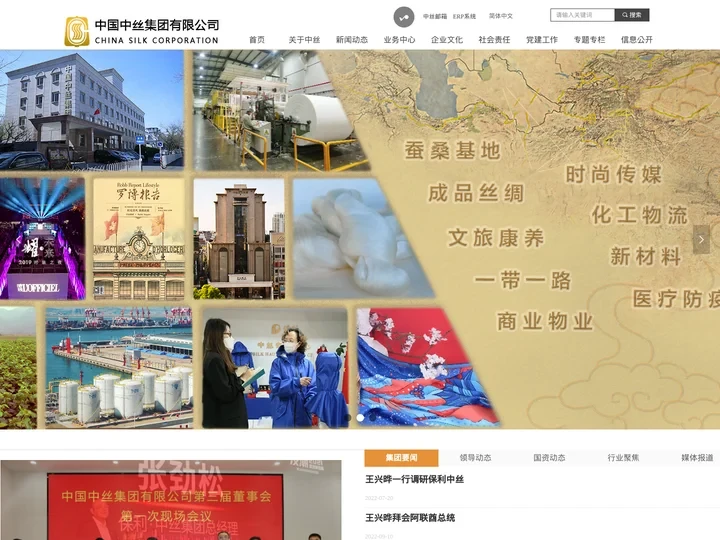Viewport: 720px width, 540px height.
Task: Open the article 王兴晔一行调研保利中丝
Action: [x=414, y=480]
